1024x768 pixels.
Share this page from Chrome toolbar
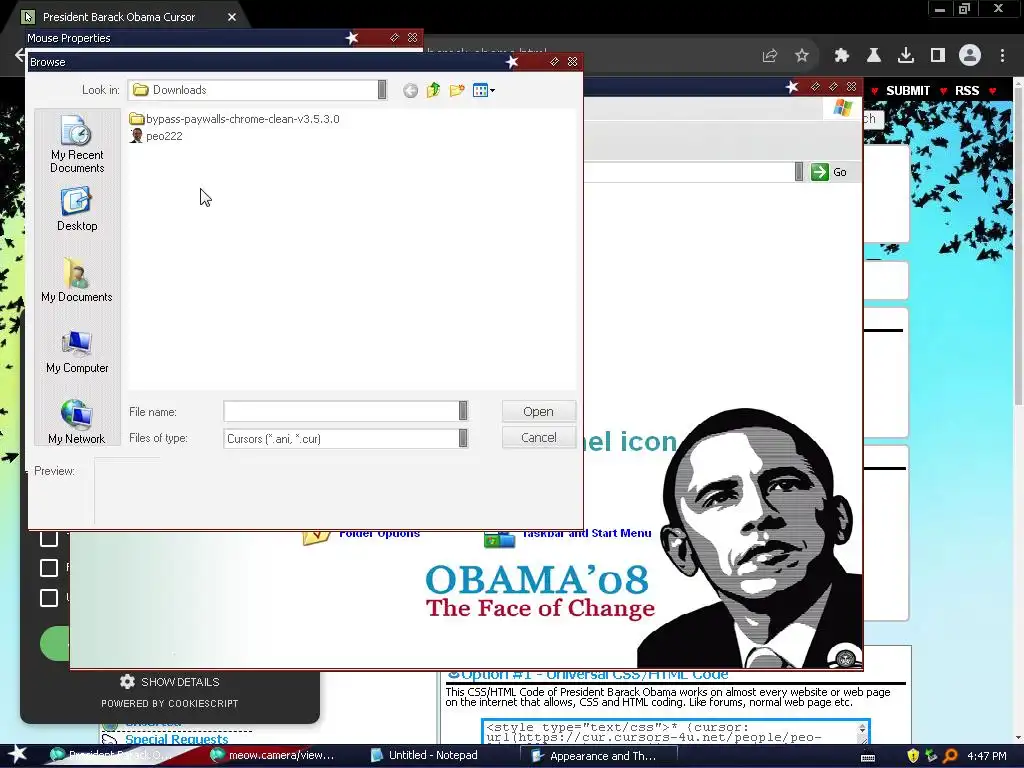coord(769,56)
